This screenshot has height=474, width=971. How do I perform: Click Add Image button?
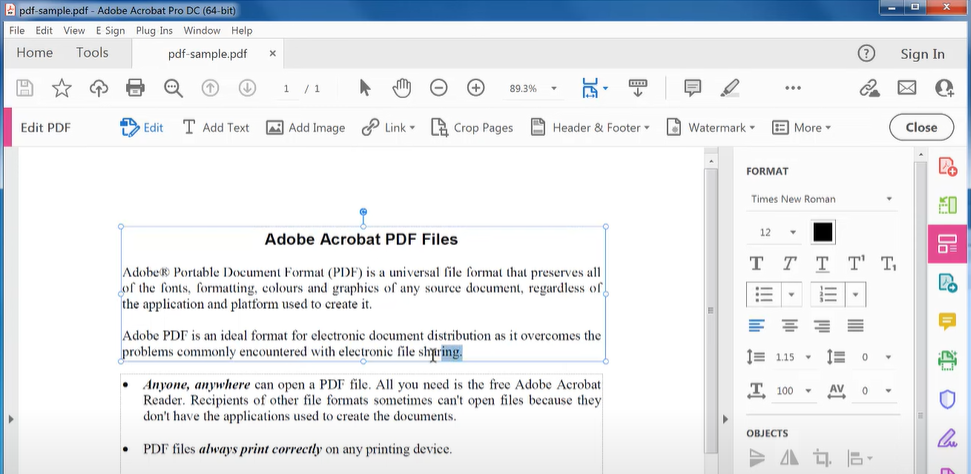click(305, 128)
